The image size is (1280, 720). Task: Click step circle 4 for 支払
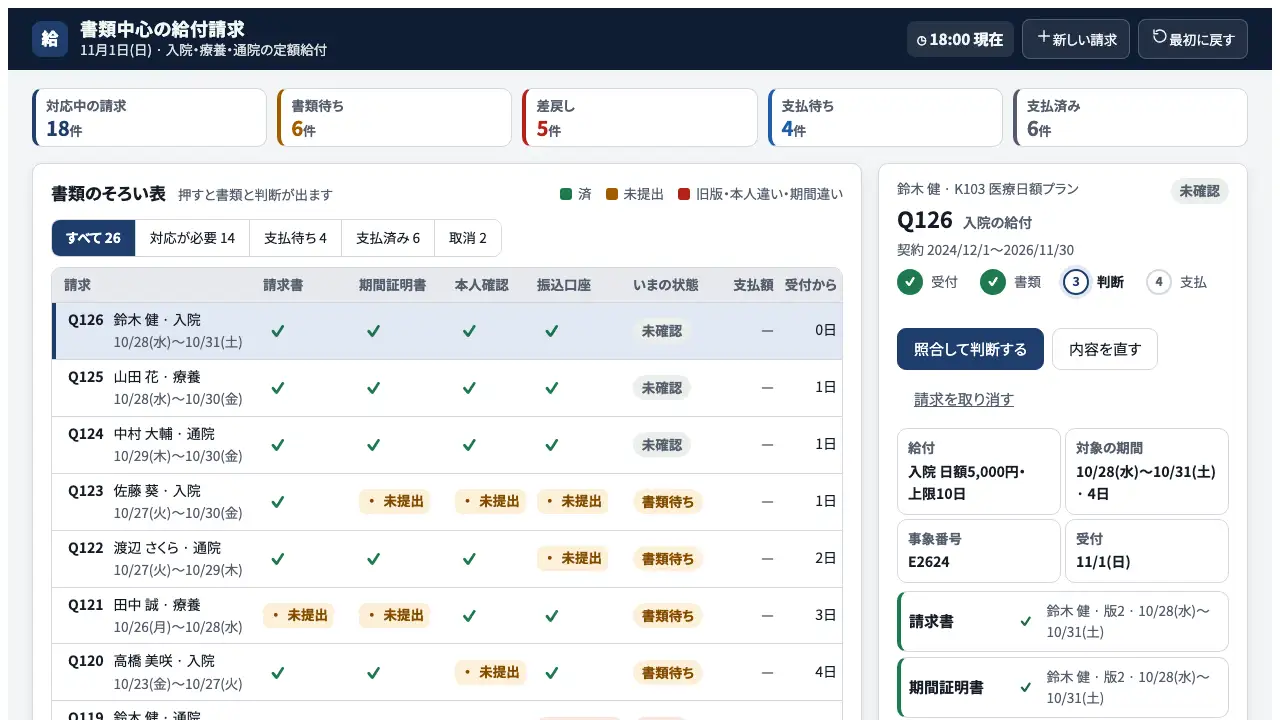click(x=1159, y=282)
